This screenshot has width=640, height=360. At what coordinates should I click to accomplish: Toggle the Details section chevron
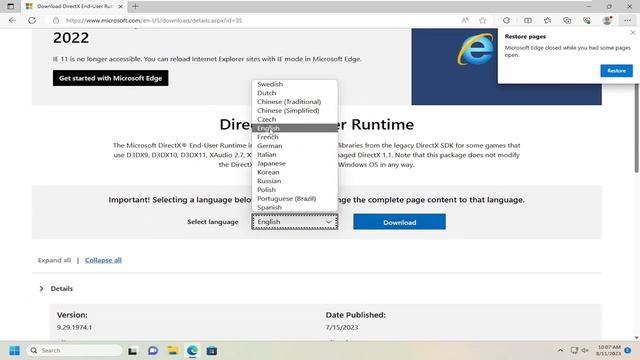tap(41, 289)
